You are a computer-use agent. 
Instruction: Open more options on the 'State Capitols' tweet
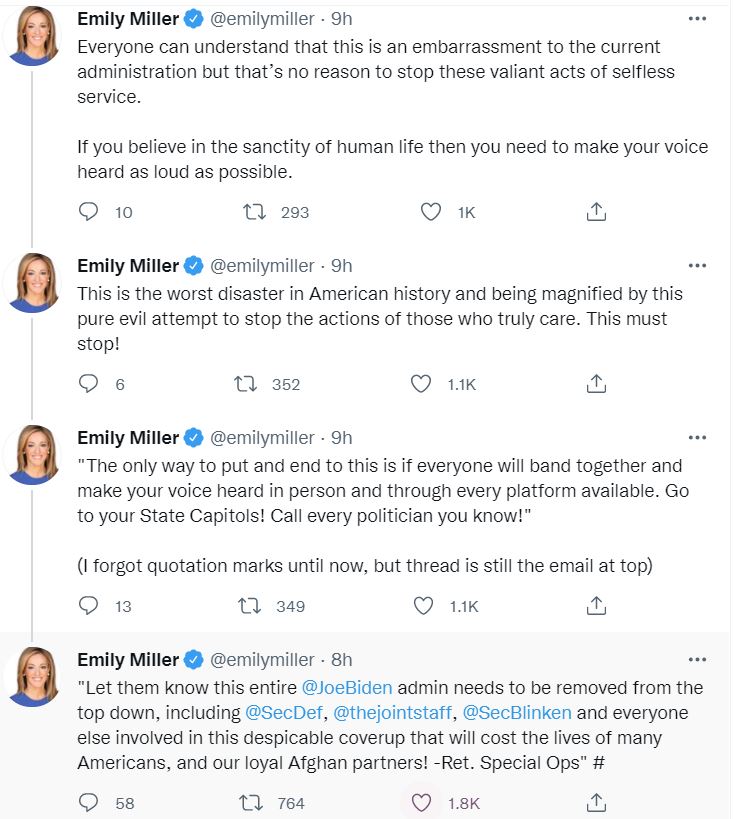point(698,437)
